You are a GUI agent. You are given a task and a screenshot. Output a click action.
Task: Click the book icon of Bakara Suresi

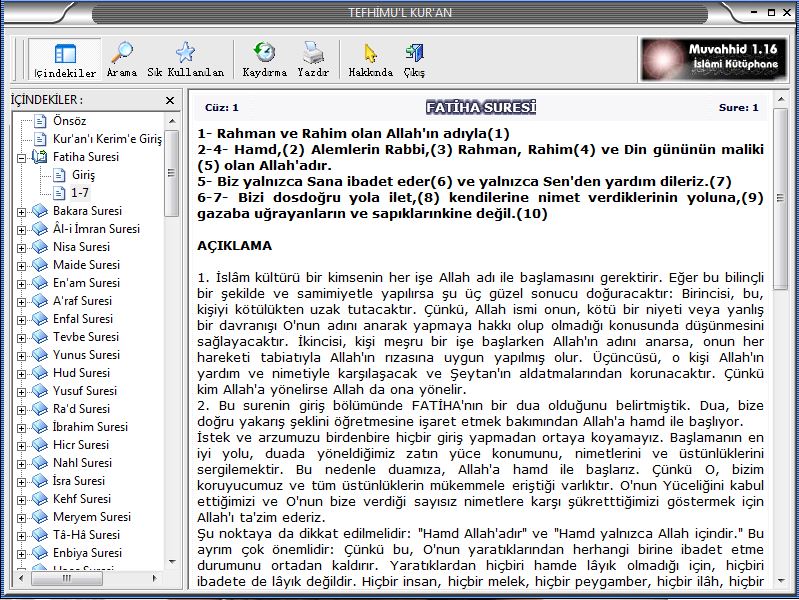(x=40, y=211)
